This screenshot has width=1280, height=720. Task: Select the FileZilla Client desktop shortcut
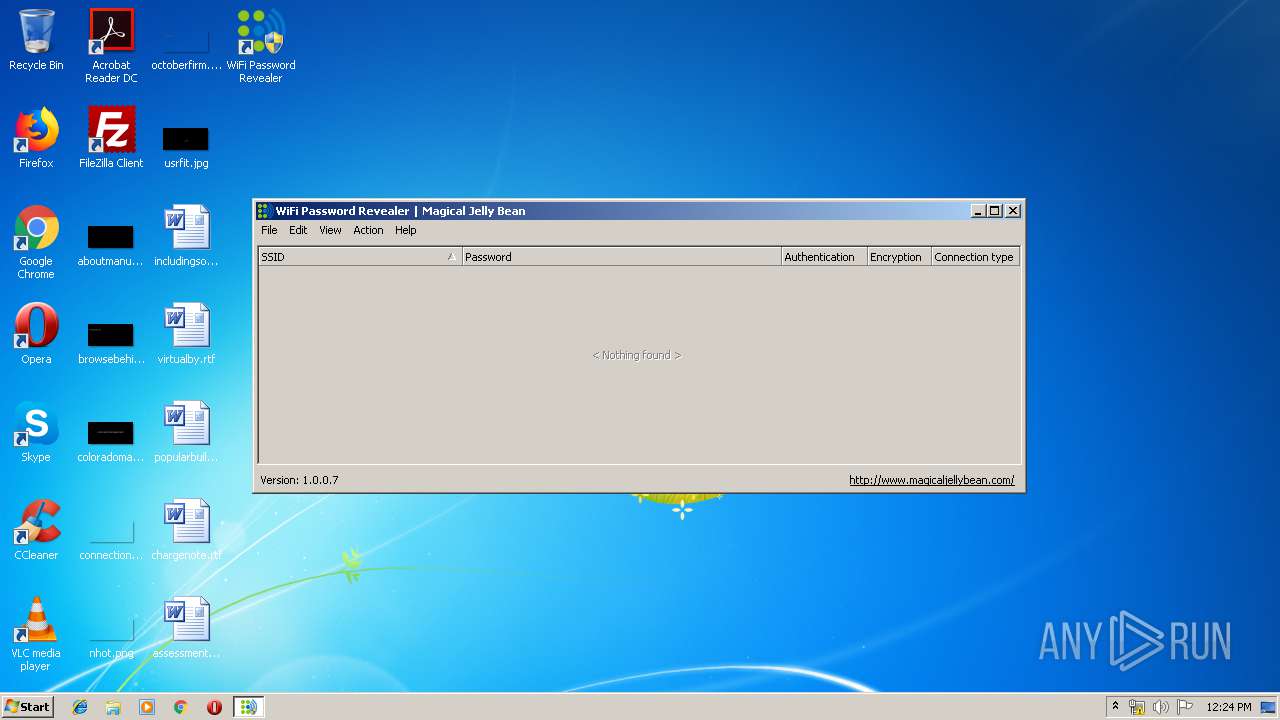111,138
